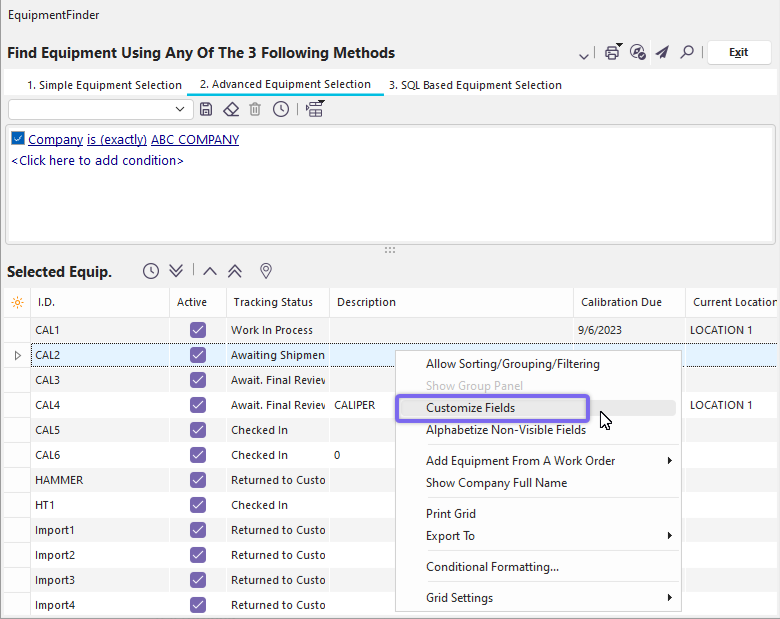
Task: Uncheck the Company condition checkbox
Action: click(x=18, y=139)
